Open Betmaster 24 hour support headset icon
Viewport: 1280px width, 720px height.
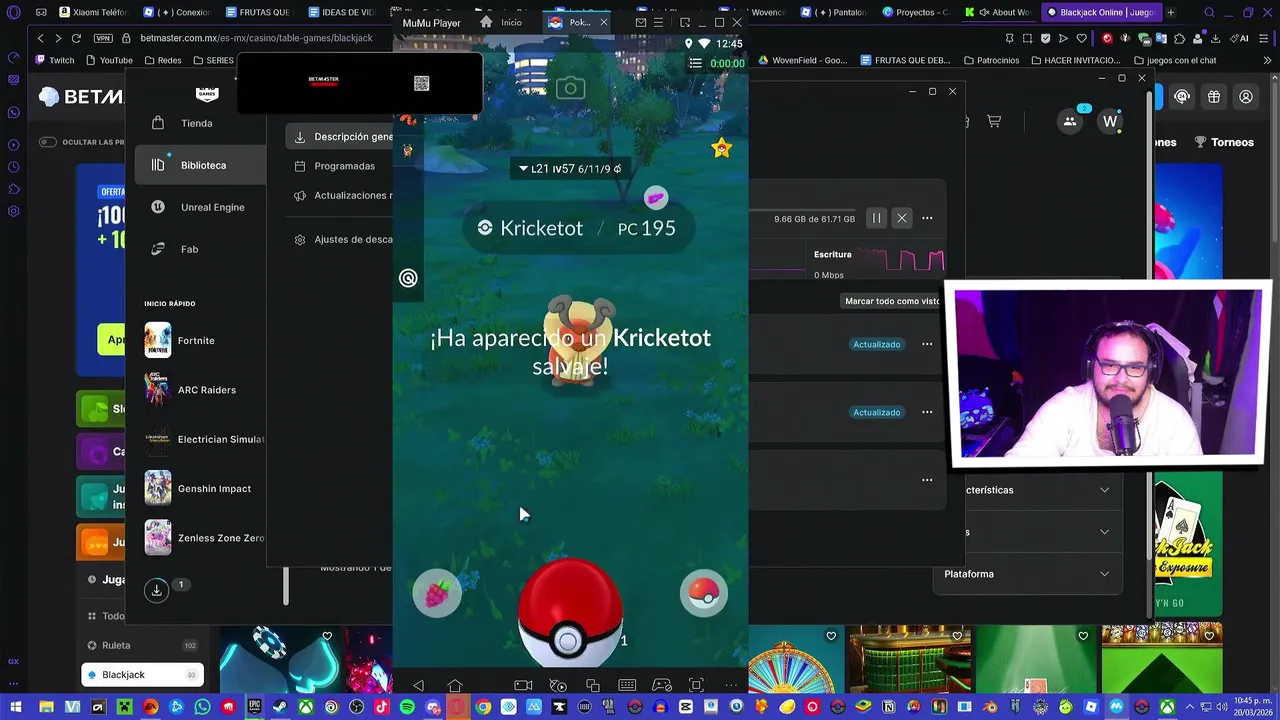1182,97
